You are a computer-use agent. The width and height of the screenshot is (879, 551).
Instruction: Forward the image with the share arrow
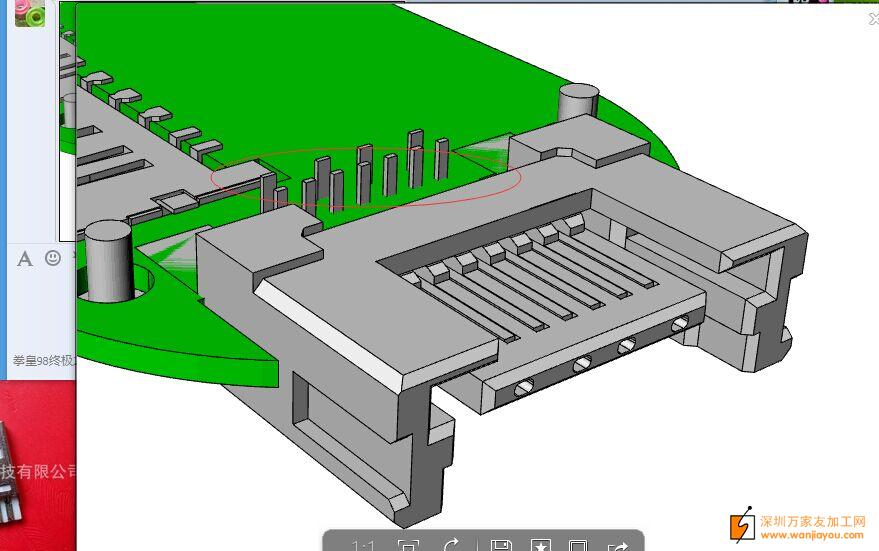coord(618,545)
